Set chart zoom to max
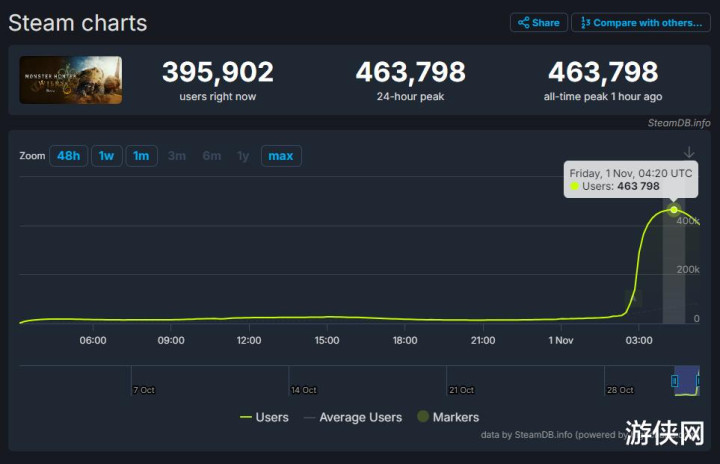The image size is (720, 464). pos(281,156)
